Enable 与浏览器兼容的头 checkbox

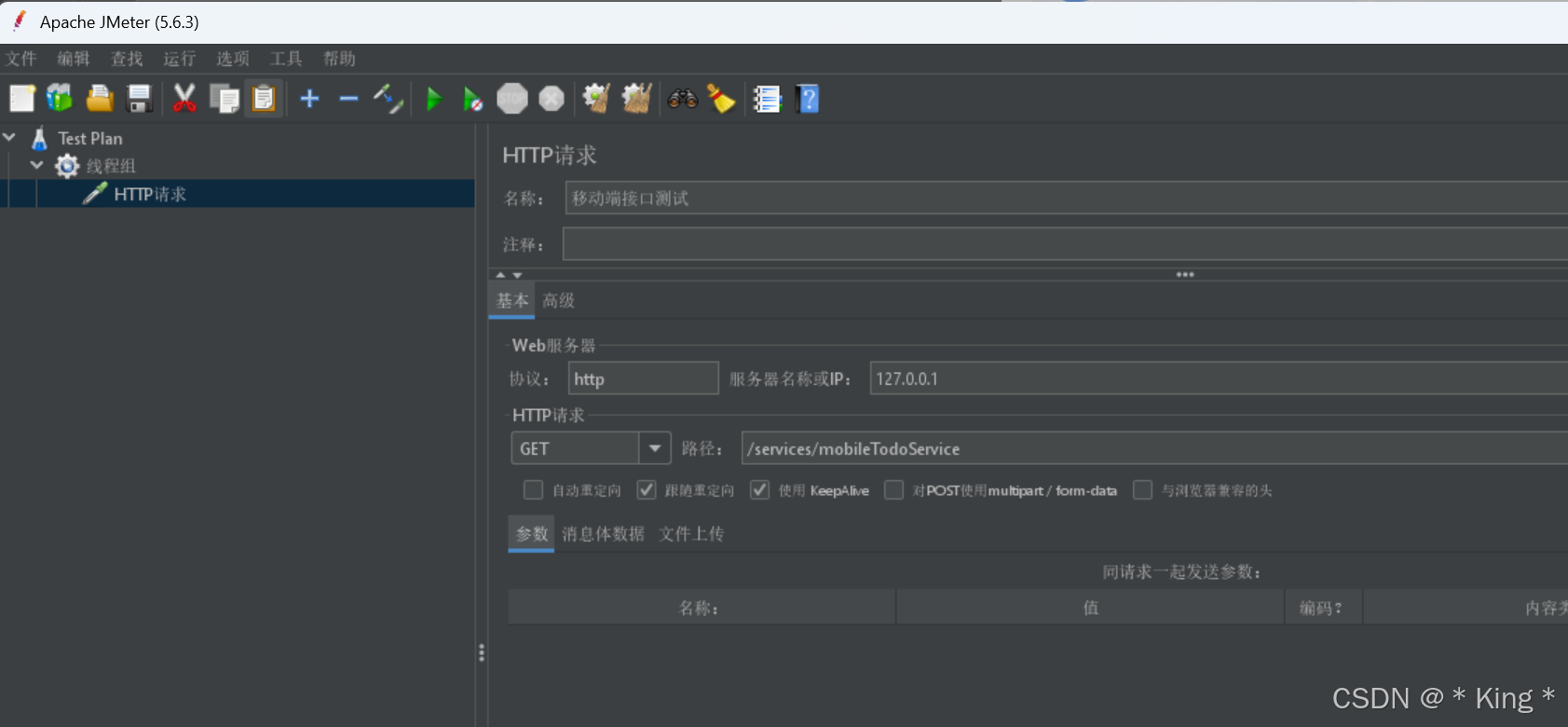click(x=1142, y=489)
